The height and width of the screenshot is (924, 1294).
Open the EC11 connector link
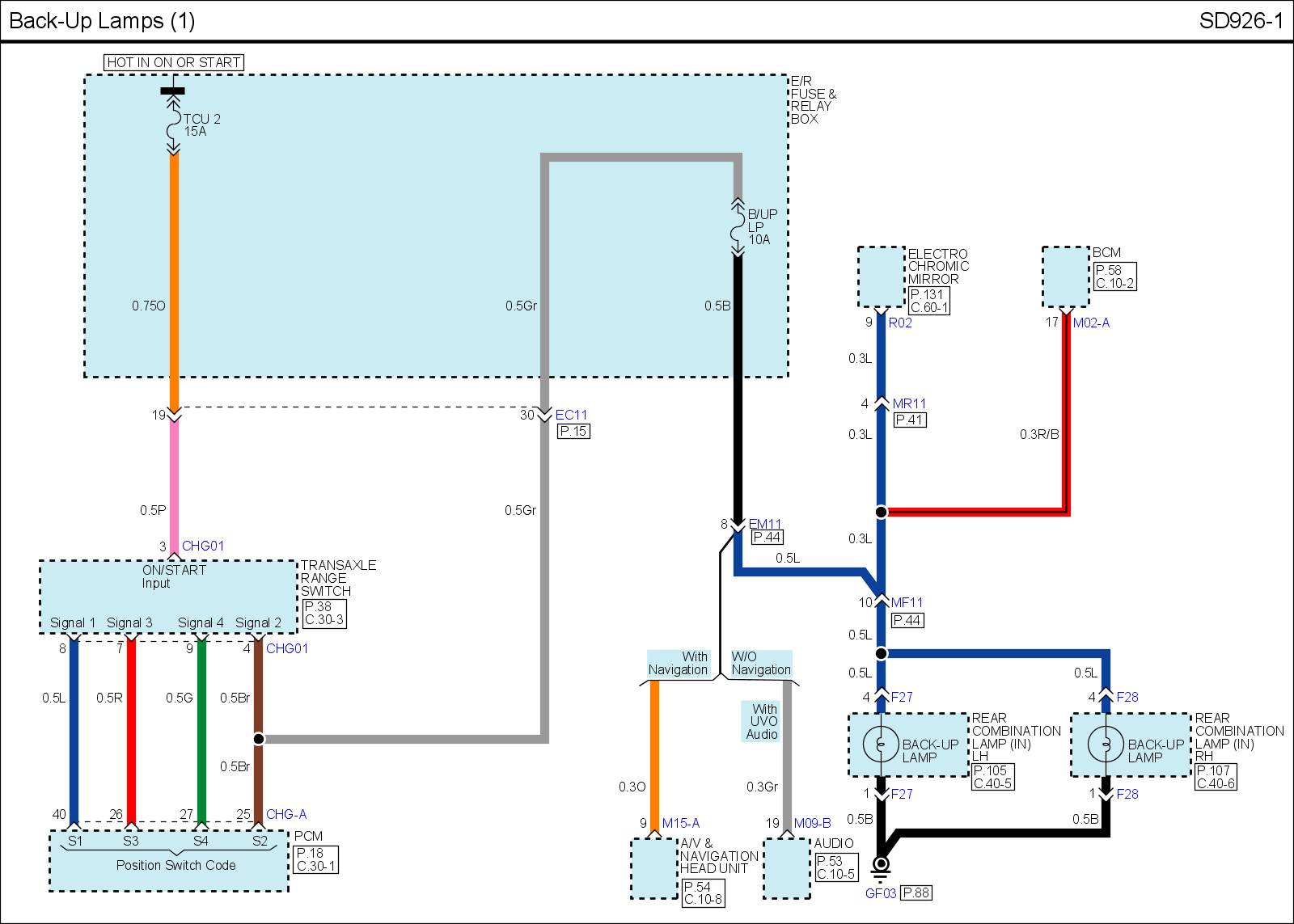point(571,415)
